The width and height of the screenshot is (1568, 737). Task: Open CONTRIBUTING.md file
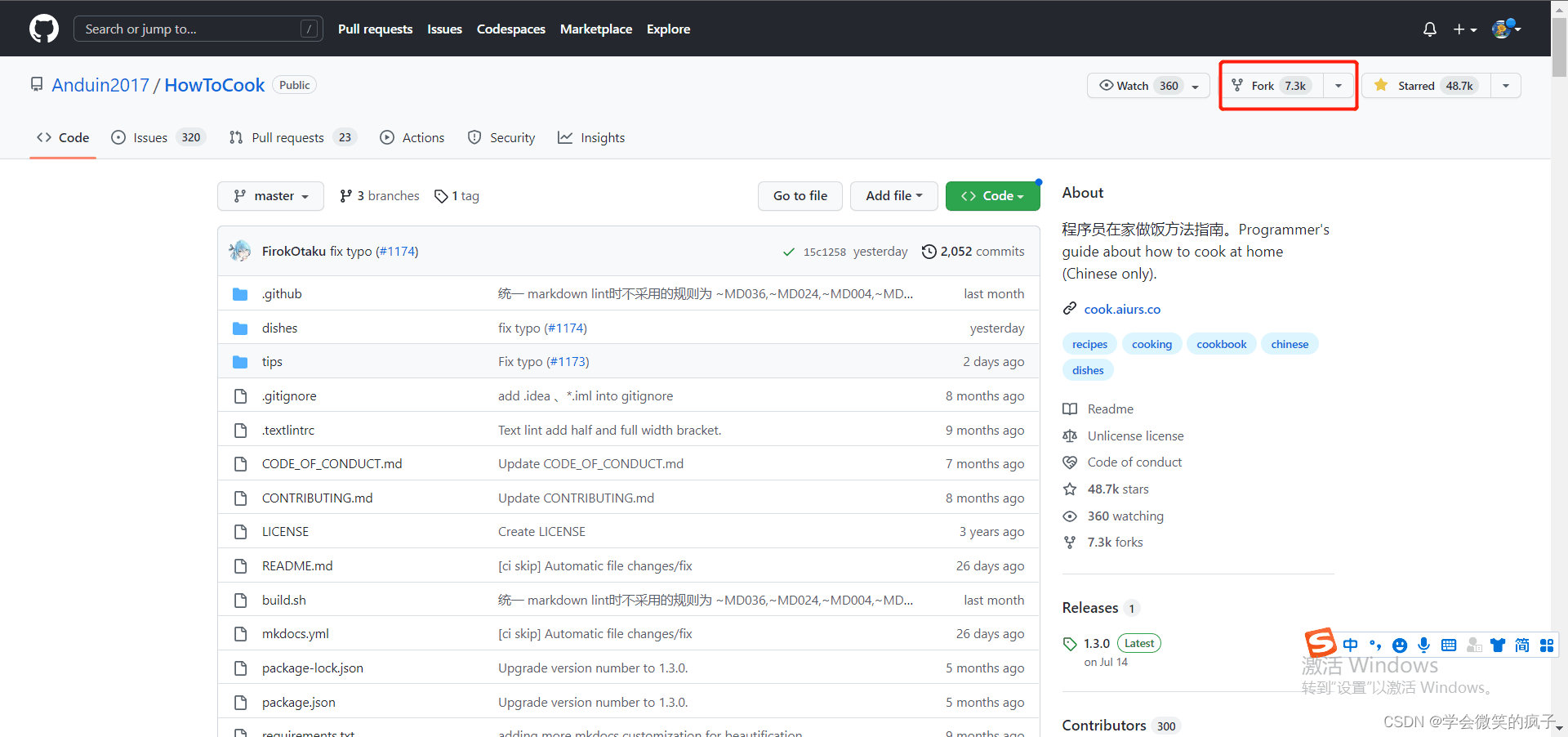(317, 498)
